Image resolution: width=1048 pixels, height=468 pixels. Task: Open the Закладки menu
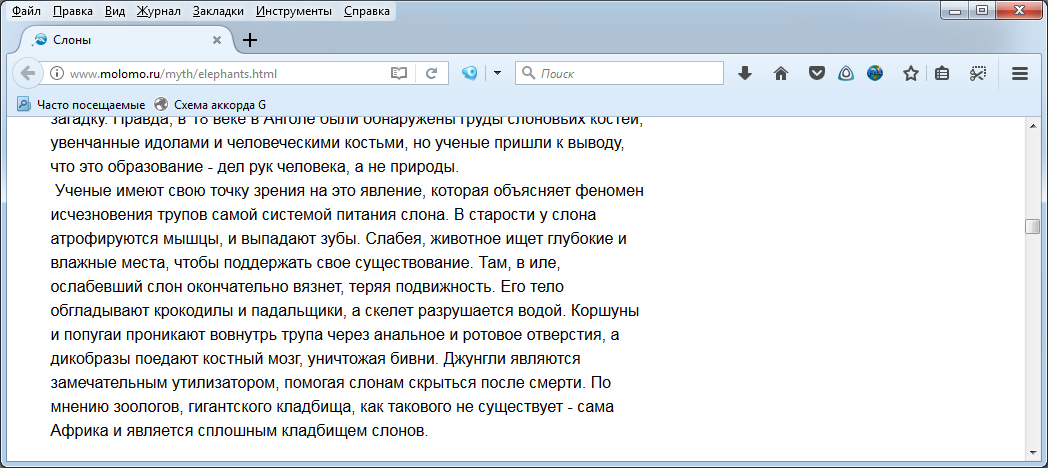coord(219,12)
